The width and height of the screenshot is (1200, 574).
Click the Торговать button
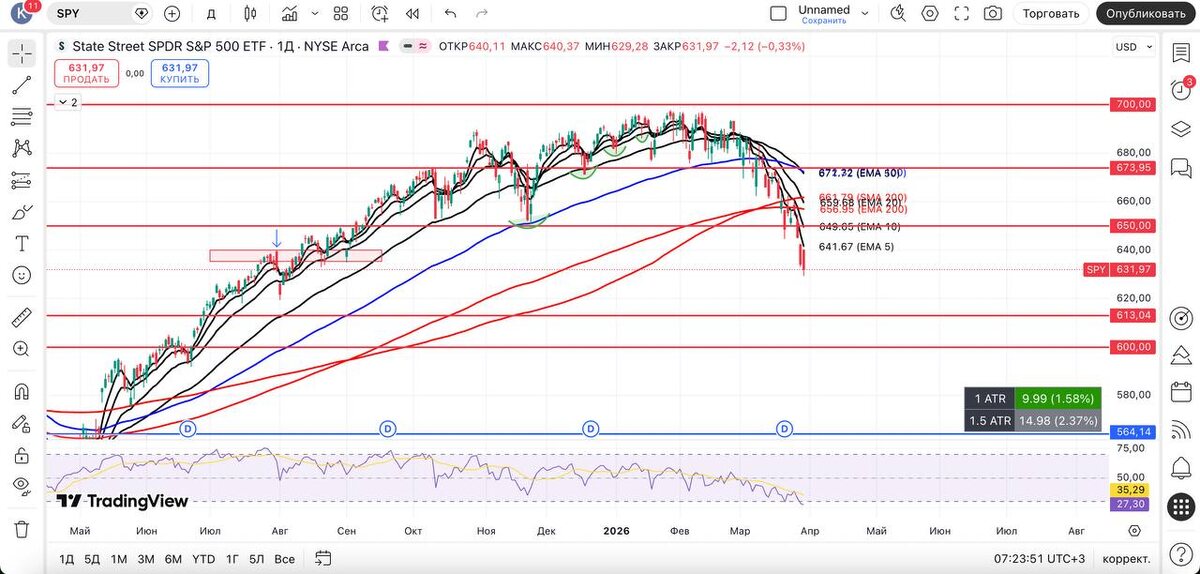click(x=1051, y=14)
